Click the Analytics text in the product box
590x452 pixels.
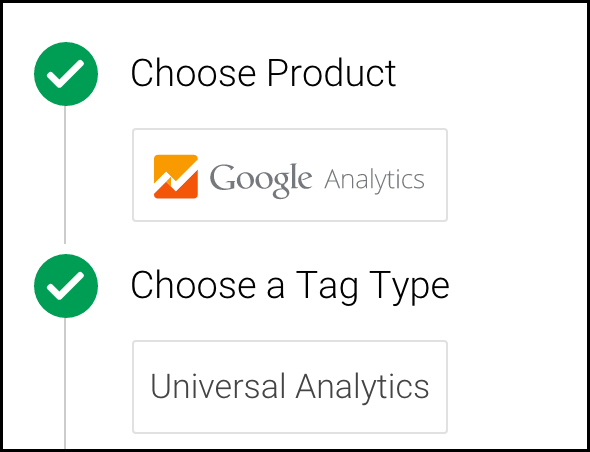tap(374, 181)
